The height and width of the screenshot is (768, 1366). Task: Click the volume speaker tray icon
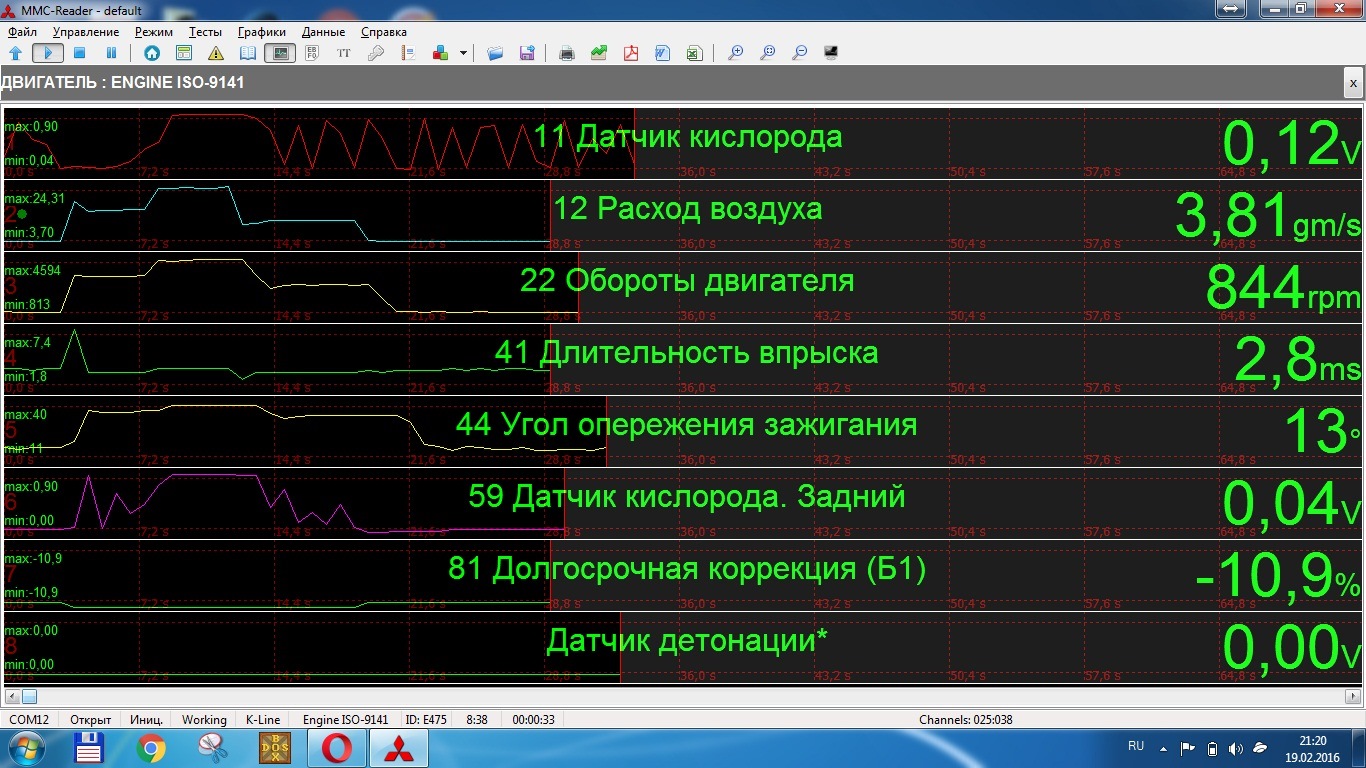coord(1237,748)
